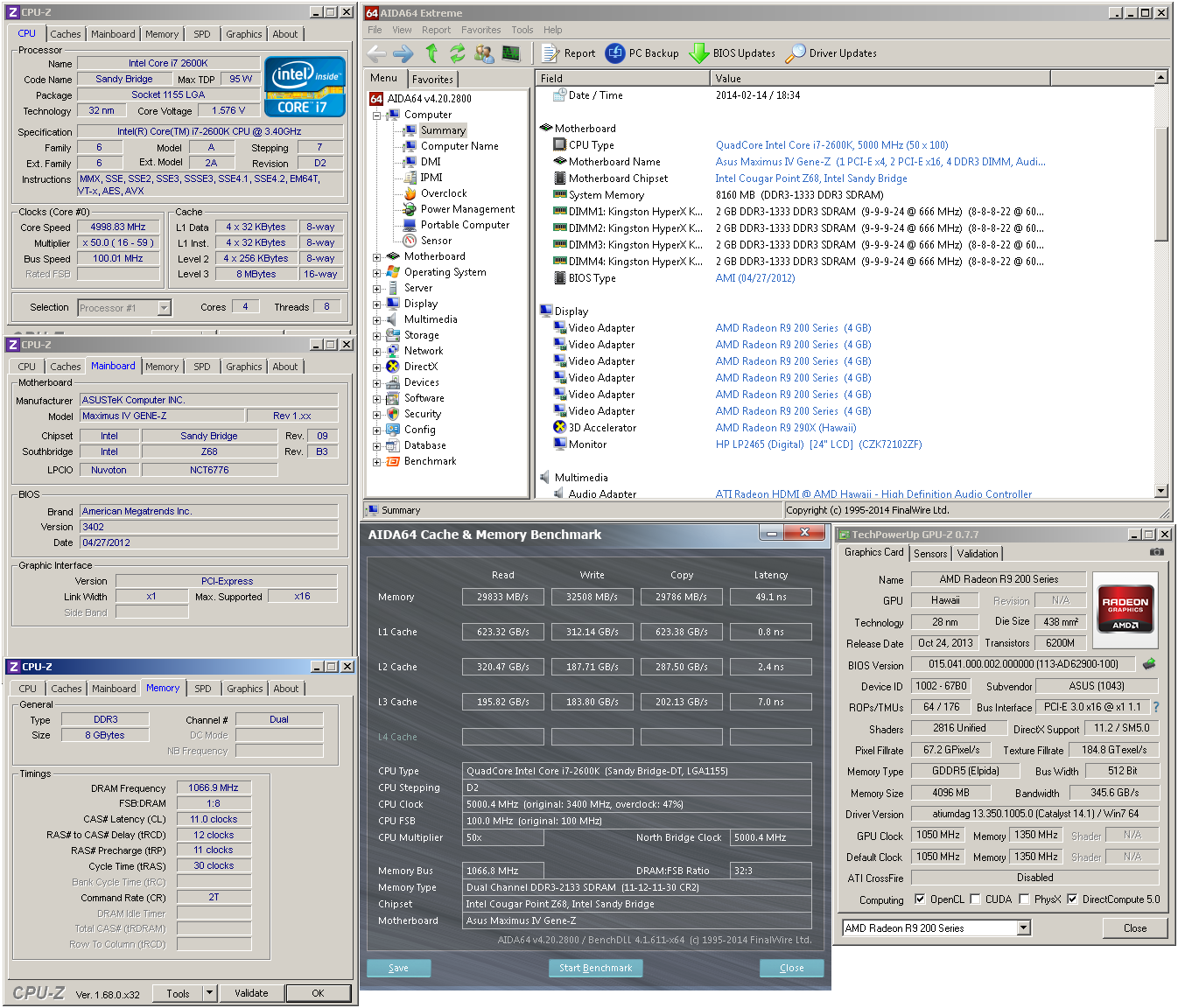
Task: Click the Intel Core i7 logo in CPU-Z
Action: 305,87
